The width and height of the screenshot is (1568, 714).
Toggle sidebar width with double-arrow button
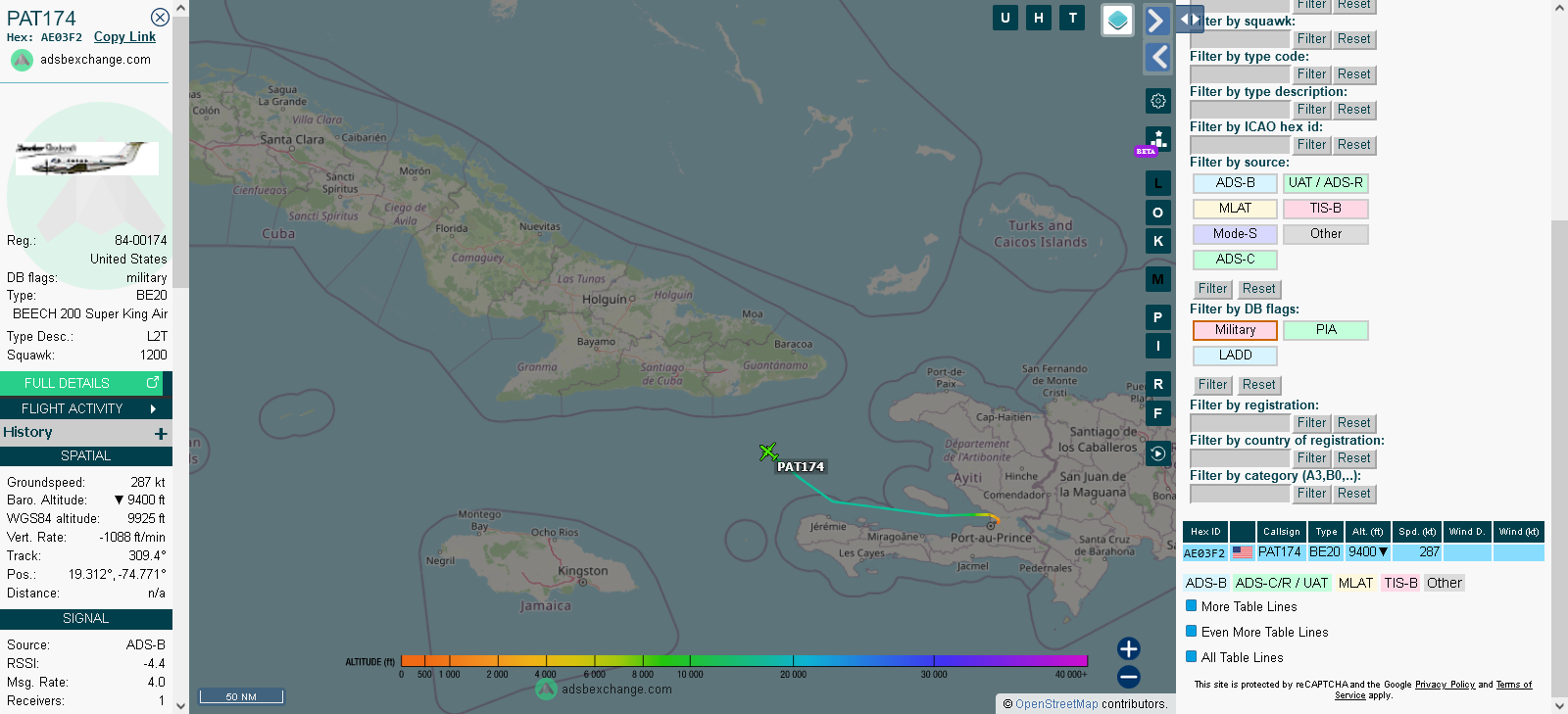pos(1190,20)
